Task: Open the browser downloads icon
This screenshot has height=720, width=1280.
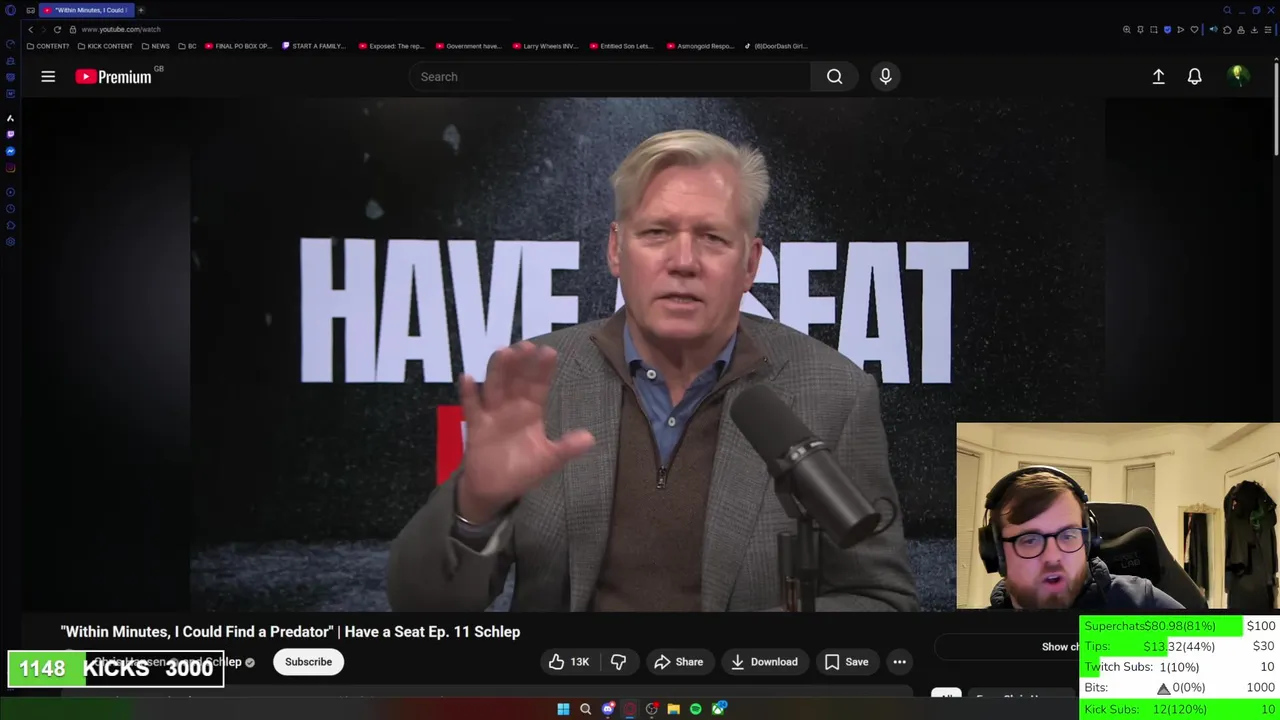Action: tap(1254, 30)
